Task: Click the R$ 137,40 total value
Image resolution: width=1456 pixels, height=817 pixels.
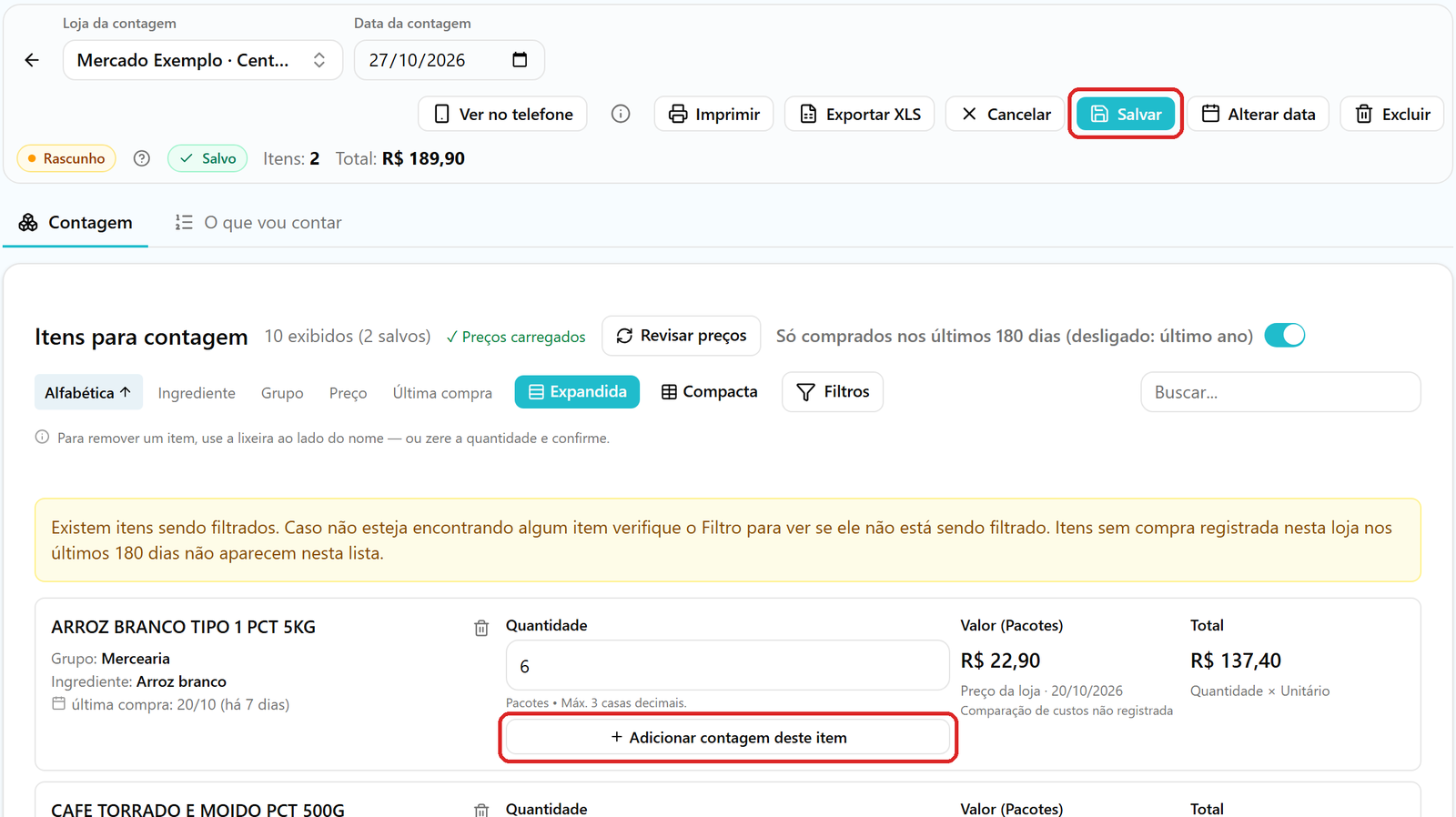Action: pos(1236,661)
